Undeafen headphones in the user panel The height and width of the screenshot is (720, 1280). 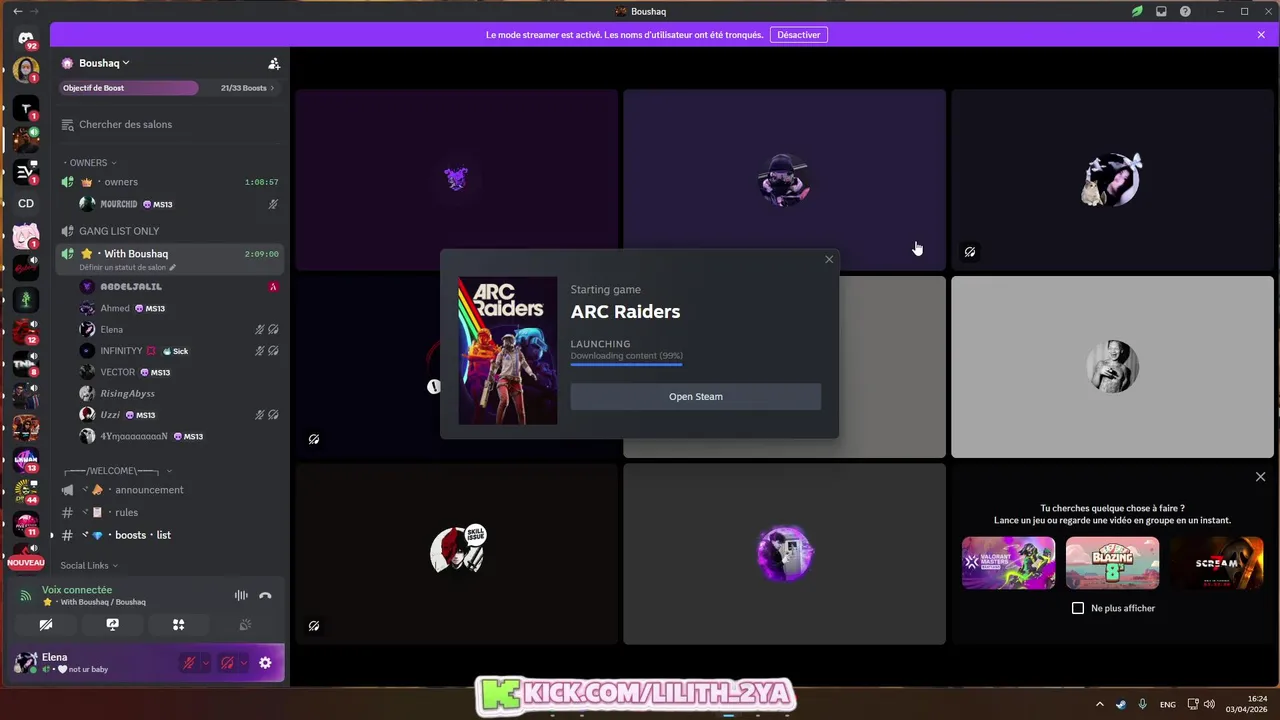coord(227,662)
